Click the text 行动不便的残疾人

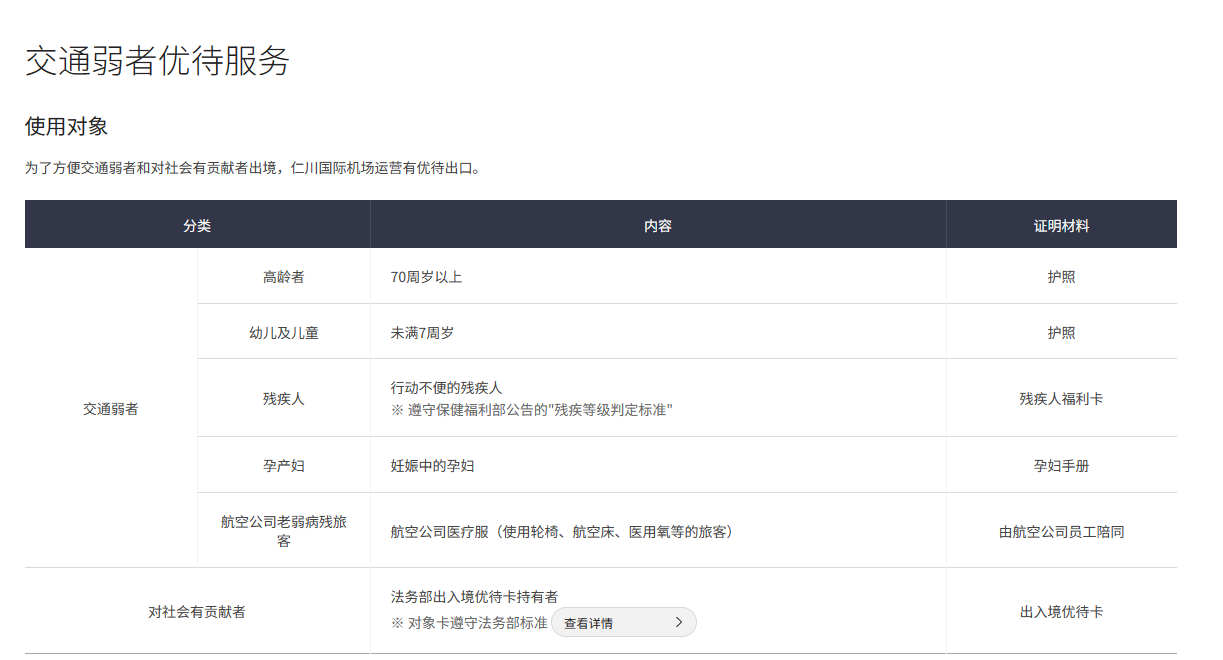coord(446,387)
